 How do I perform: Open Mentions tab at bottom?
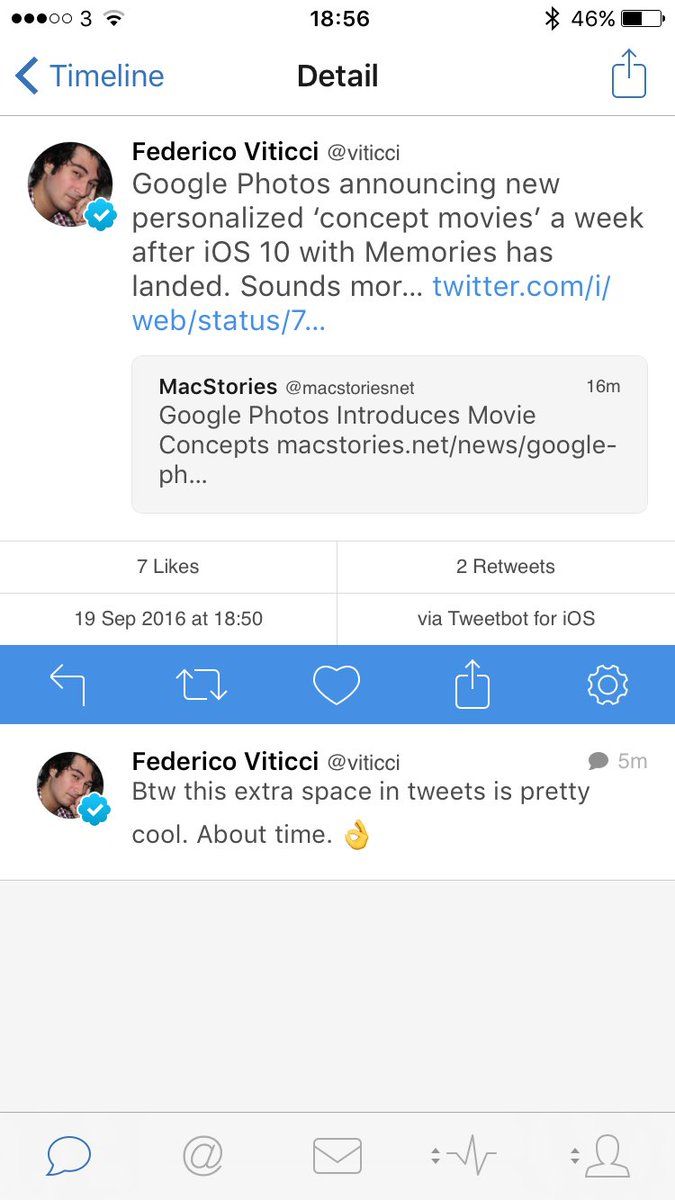(x=203, y=1157)
